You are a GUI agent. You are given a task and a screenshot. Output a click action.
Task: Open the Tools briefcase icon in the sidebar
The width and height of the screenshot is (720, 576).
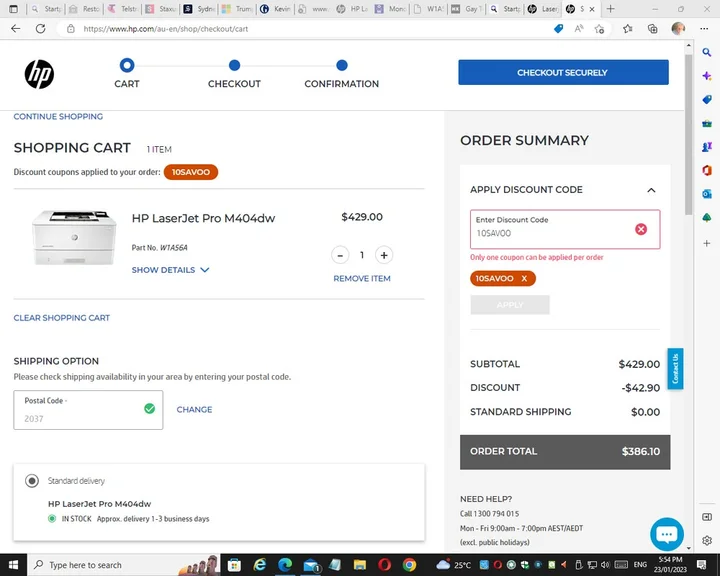(x=707, y=124)
